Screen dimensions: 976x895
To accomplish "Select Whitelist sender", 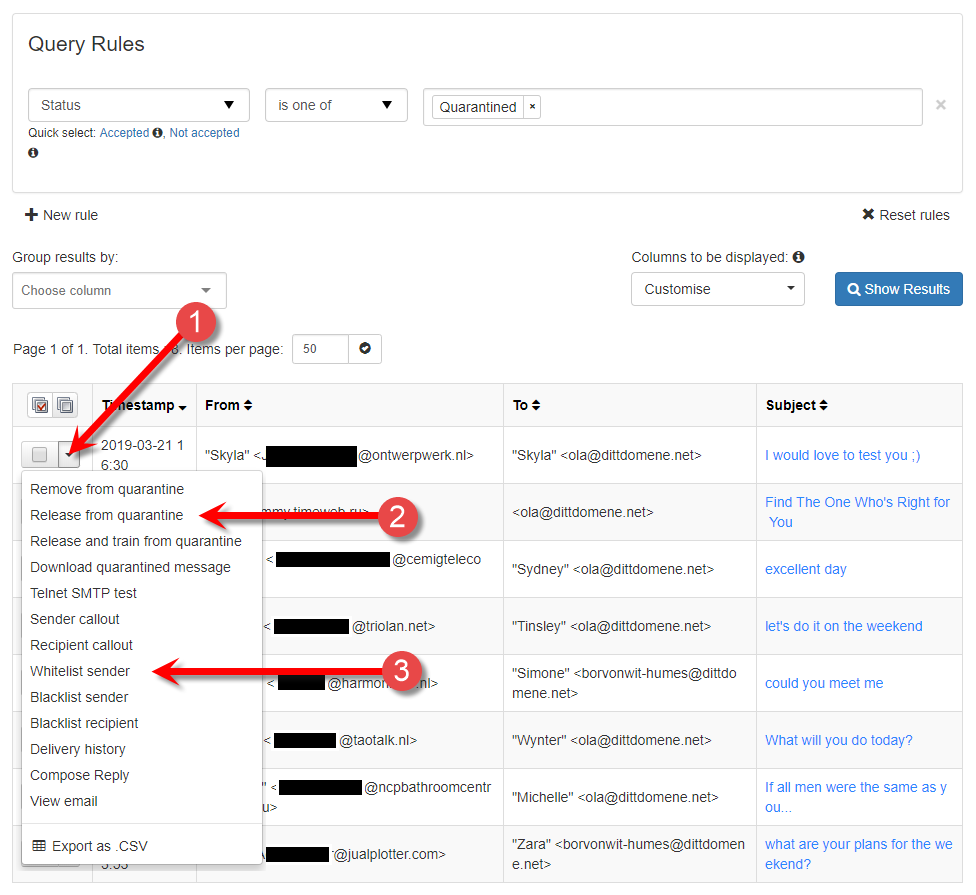I will [80, 672].
